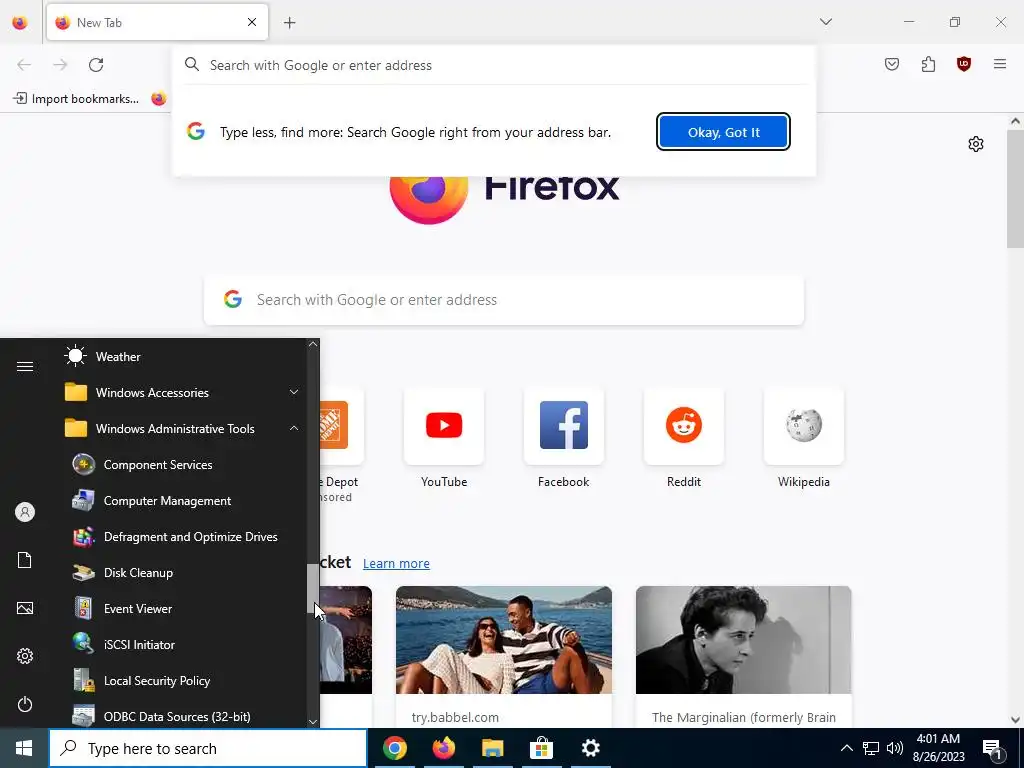Viewport: 1024px width, 768px height.
Task: Open new tab page personalize gear icon
Action: pos(976,144)
